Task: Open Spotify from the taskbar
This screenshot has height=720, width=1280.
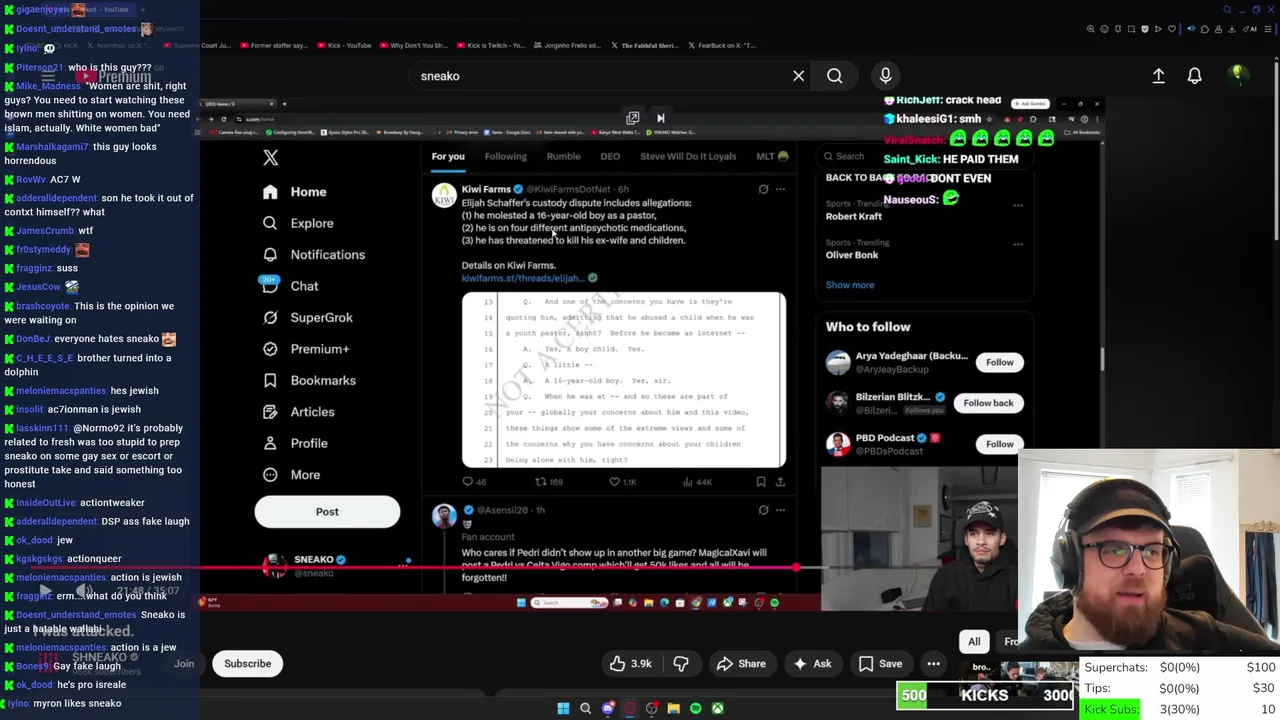Action: [696, 708]
